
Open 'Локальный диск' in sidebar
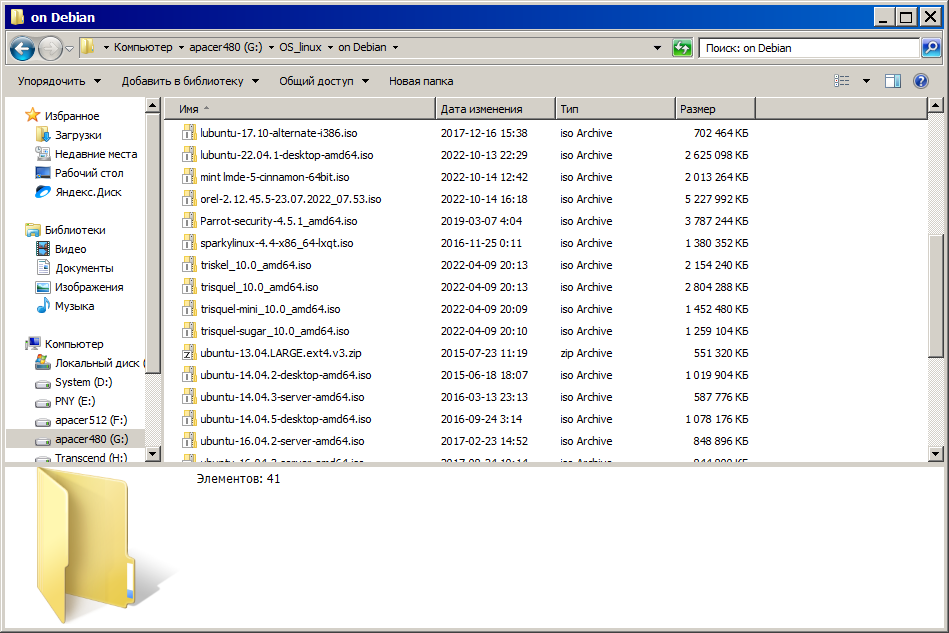tap(97, 363)
